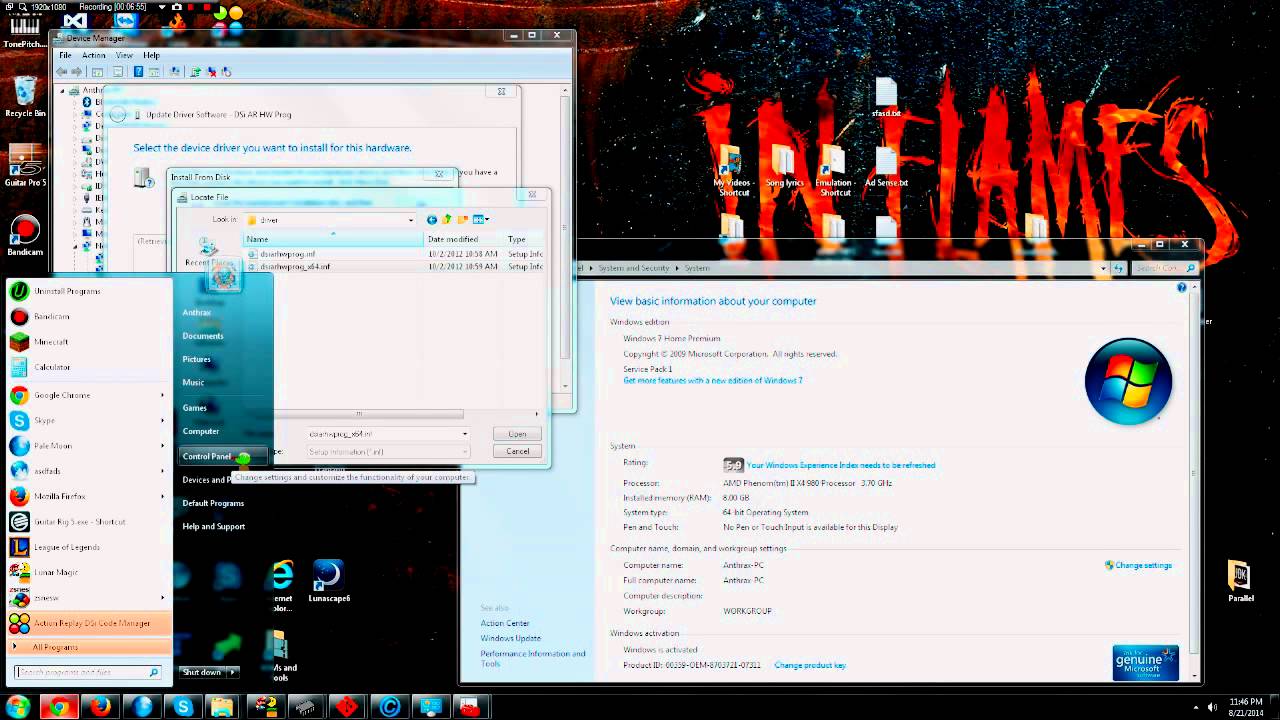
Task: Open Documents from Start menu right pane
Action: click(203, 336)
